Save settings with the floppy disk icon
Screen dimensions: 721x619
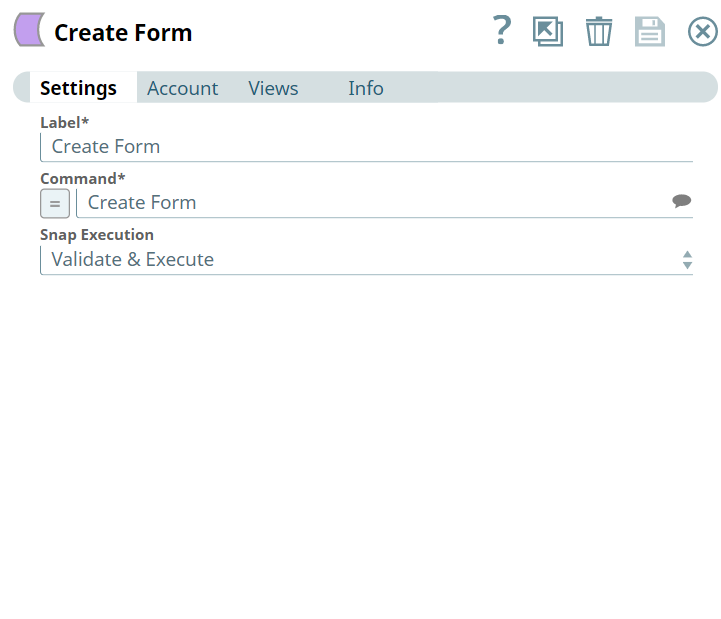pos(650,32)
